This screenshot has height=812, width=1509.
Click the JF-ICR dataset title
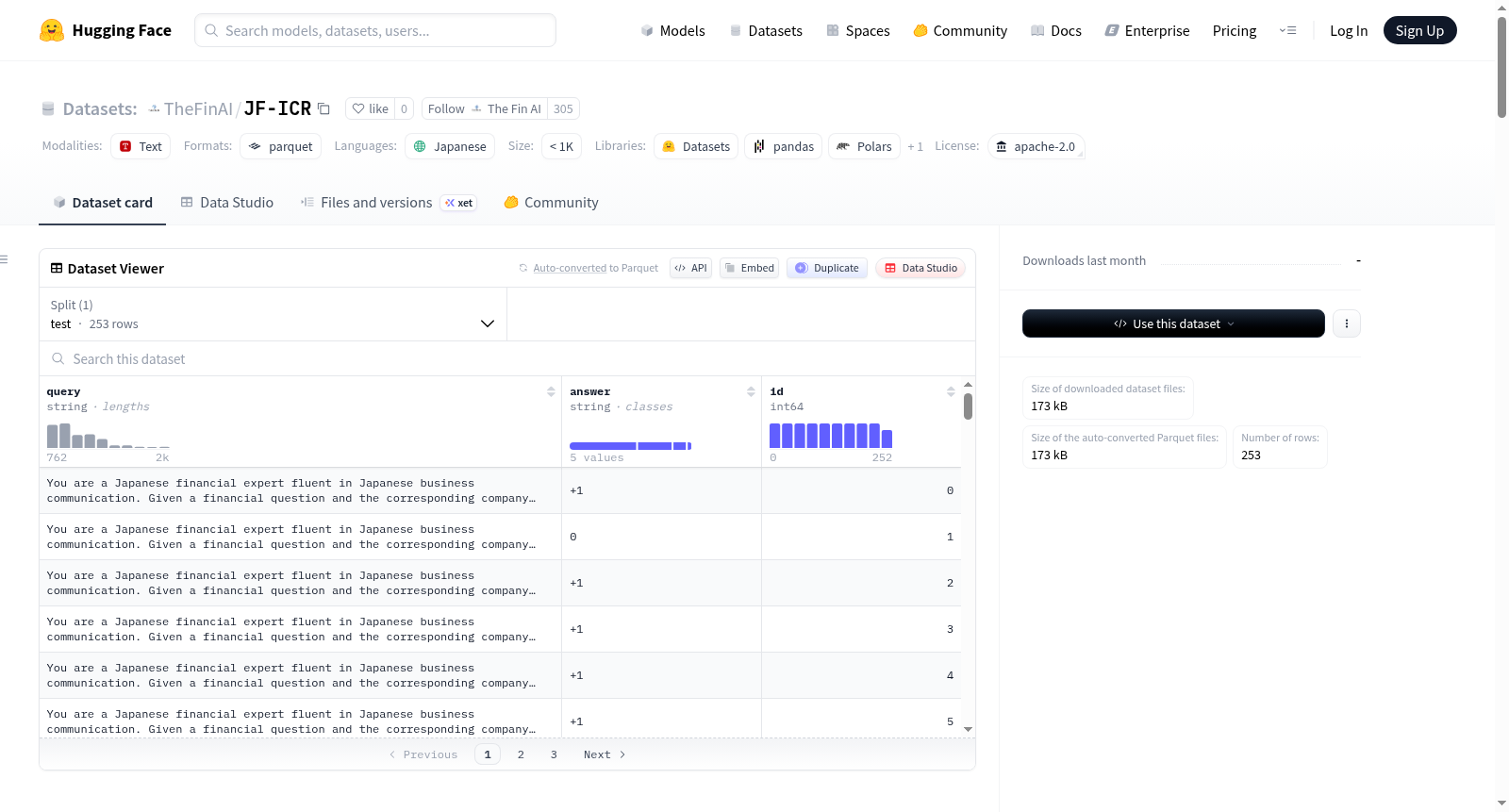click(277, 108)
